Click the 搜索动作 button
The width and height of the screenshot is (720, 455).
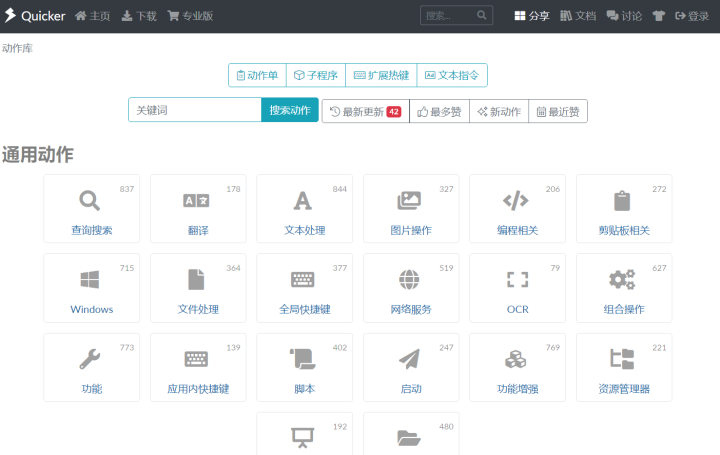pos(290,110)
